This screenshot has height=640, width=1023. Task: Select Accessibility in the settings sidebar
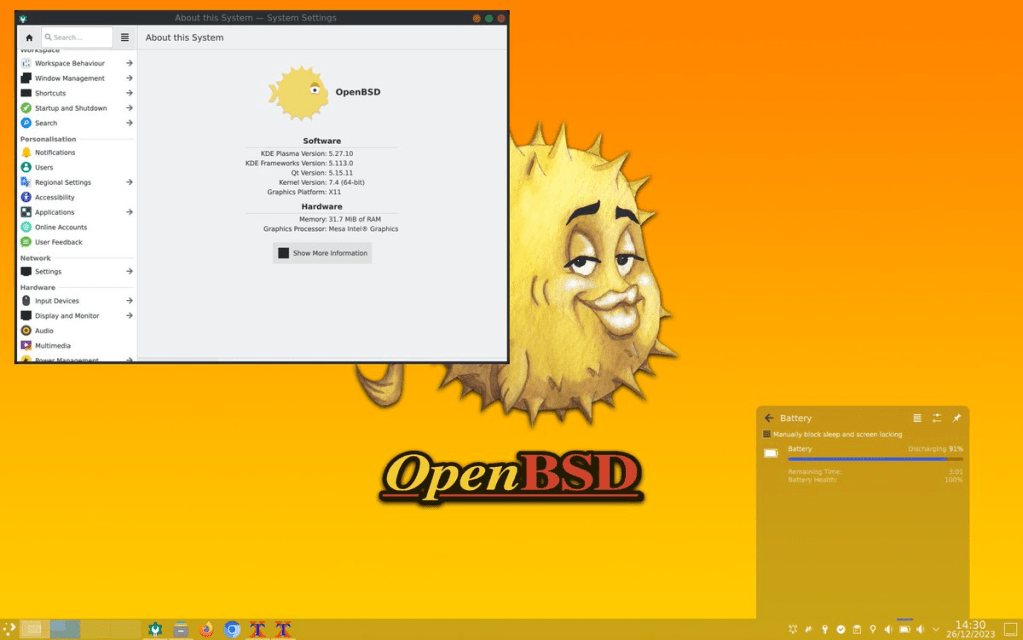point(55,197)
